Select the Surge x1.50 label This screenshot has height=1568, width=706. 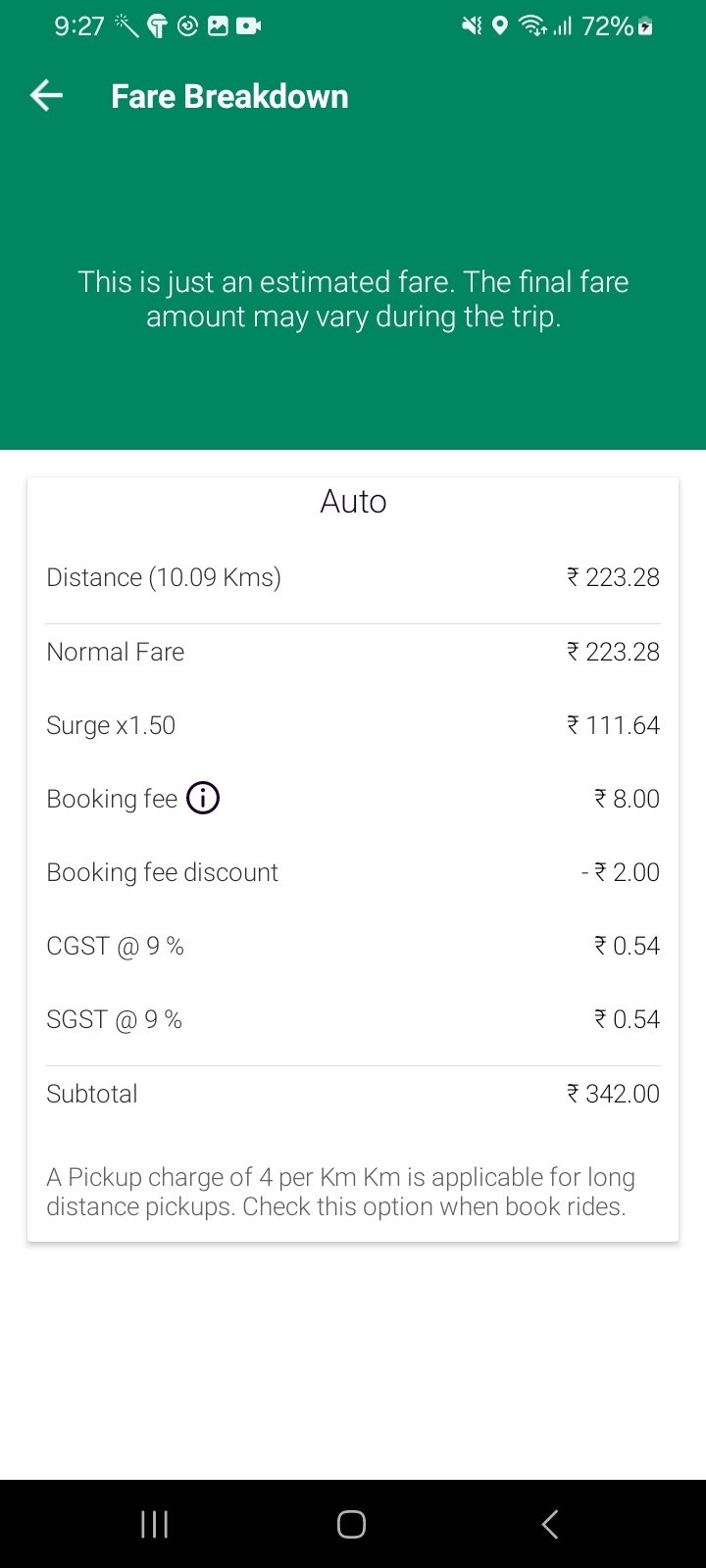111,725
